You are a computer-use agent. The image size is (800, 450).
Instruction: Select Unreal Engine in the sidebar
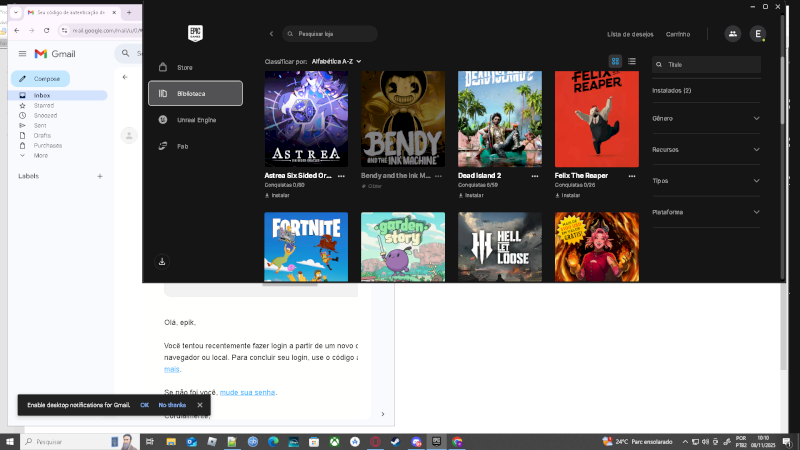195,119
